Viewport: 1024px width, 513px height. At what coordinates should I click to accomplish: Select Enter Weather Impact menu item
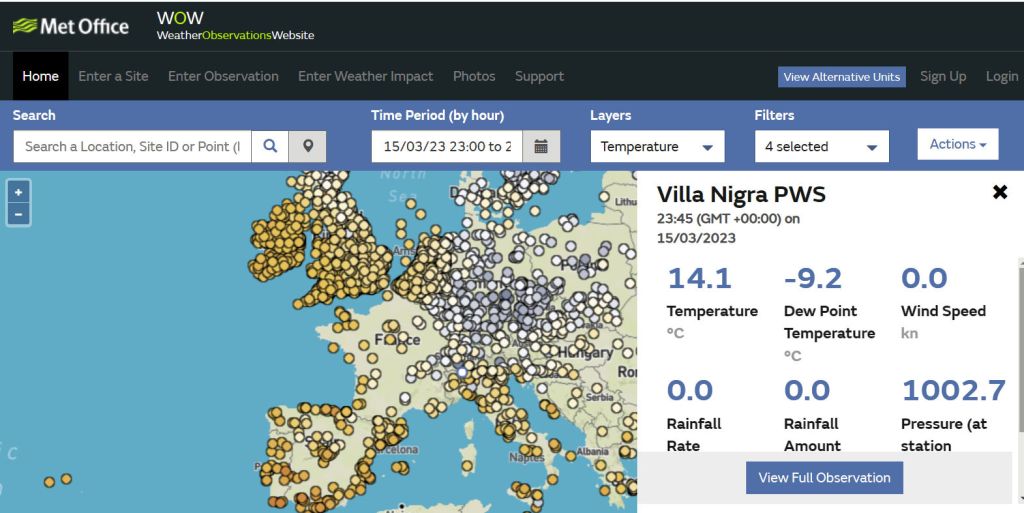click(x=365, y=76)
